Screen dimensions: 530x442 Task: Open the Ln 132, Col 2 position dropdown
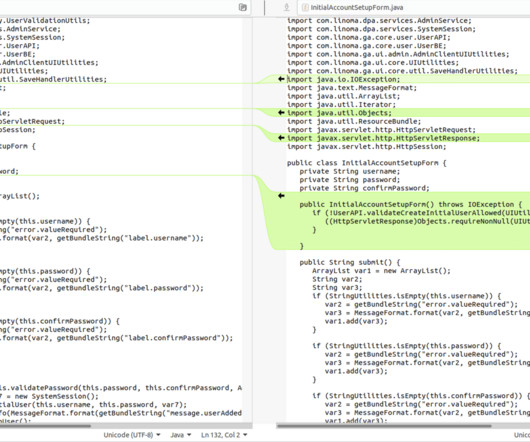tap(224, 435)
